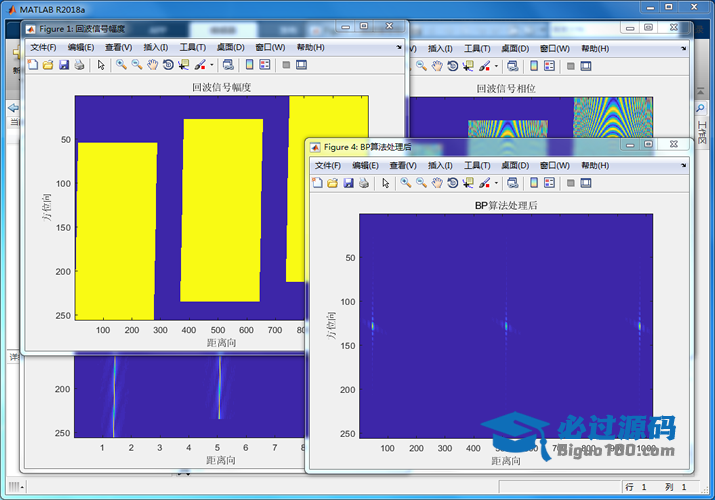
Task: Click dock arrow at Figure 4 menu bar's right end
Action: click(x=684, y=165)
